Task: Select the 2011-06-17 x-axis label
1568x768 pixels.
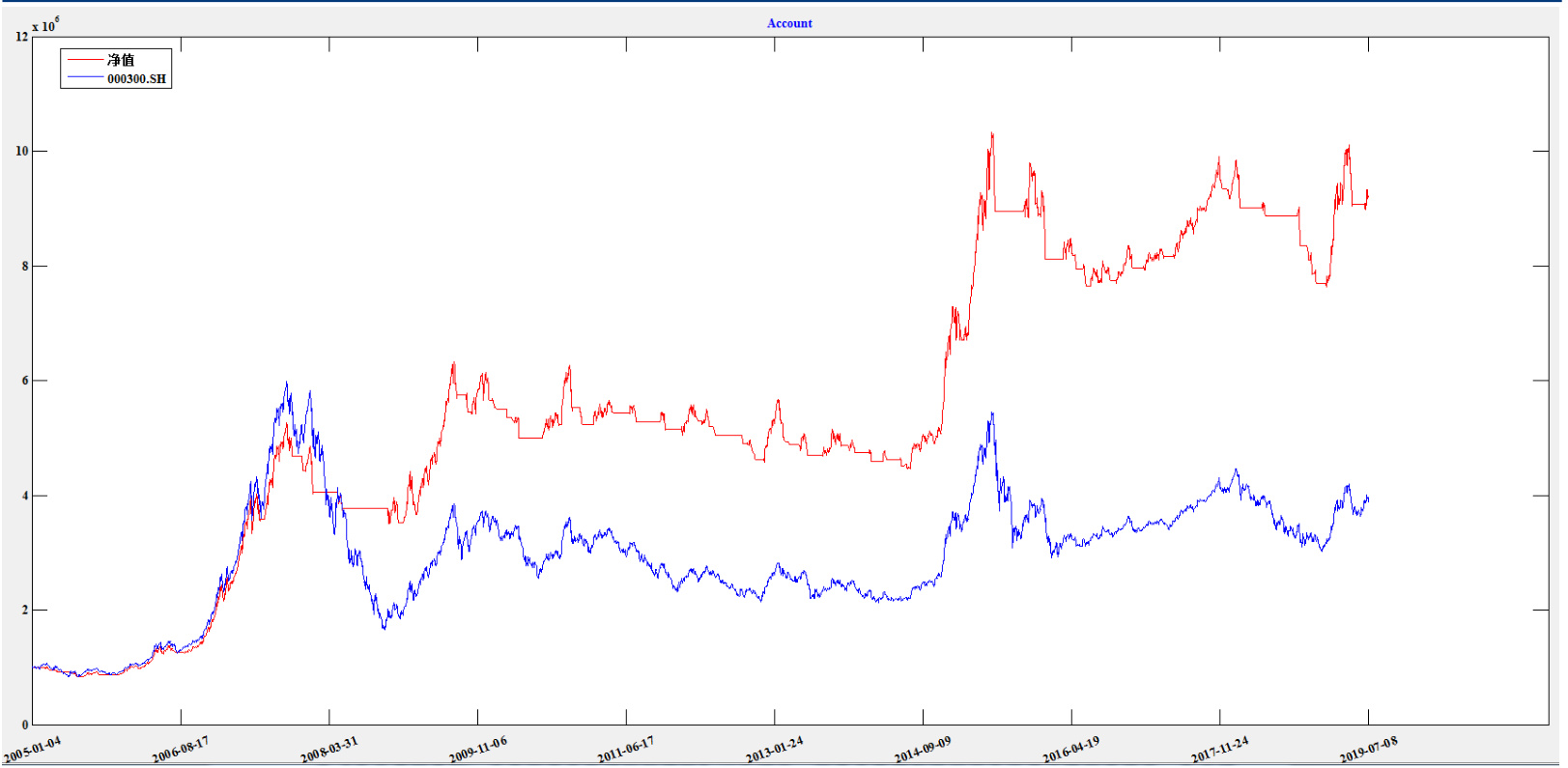Action: [625, 750]
